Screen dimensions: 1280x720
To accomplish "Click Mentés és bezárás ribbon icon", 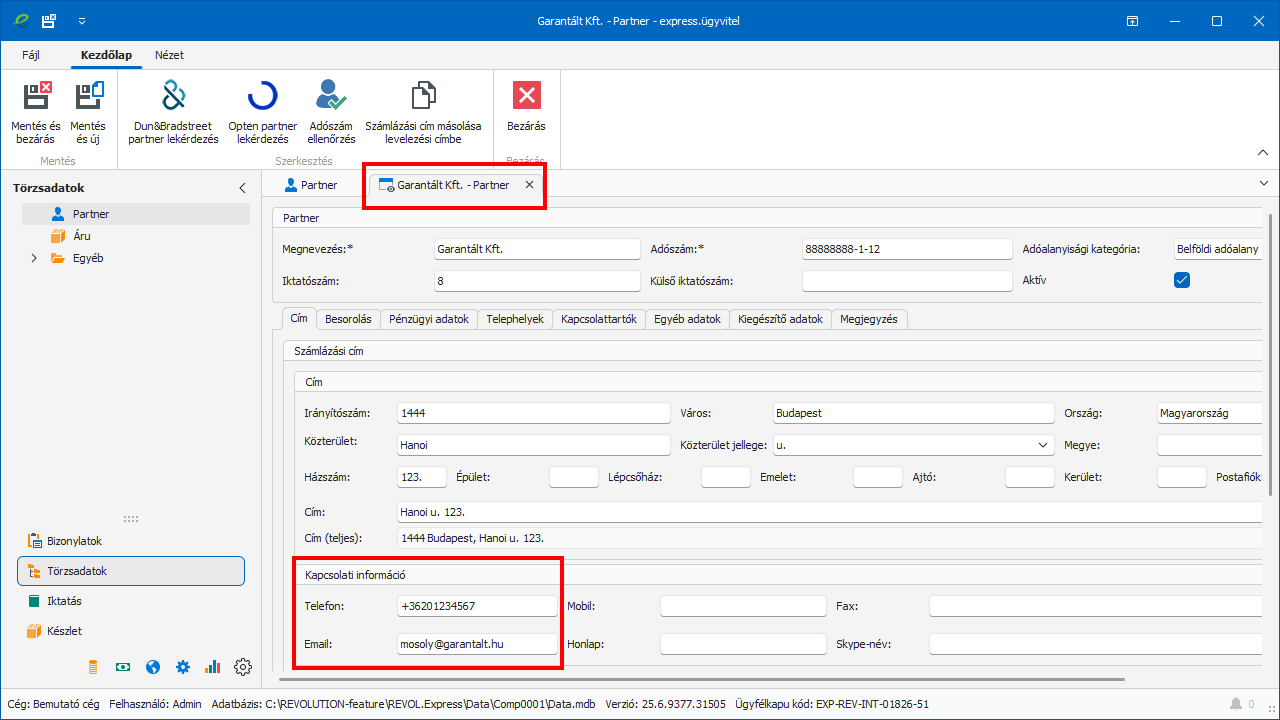I will (36, 96).
